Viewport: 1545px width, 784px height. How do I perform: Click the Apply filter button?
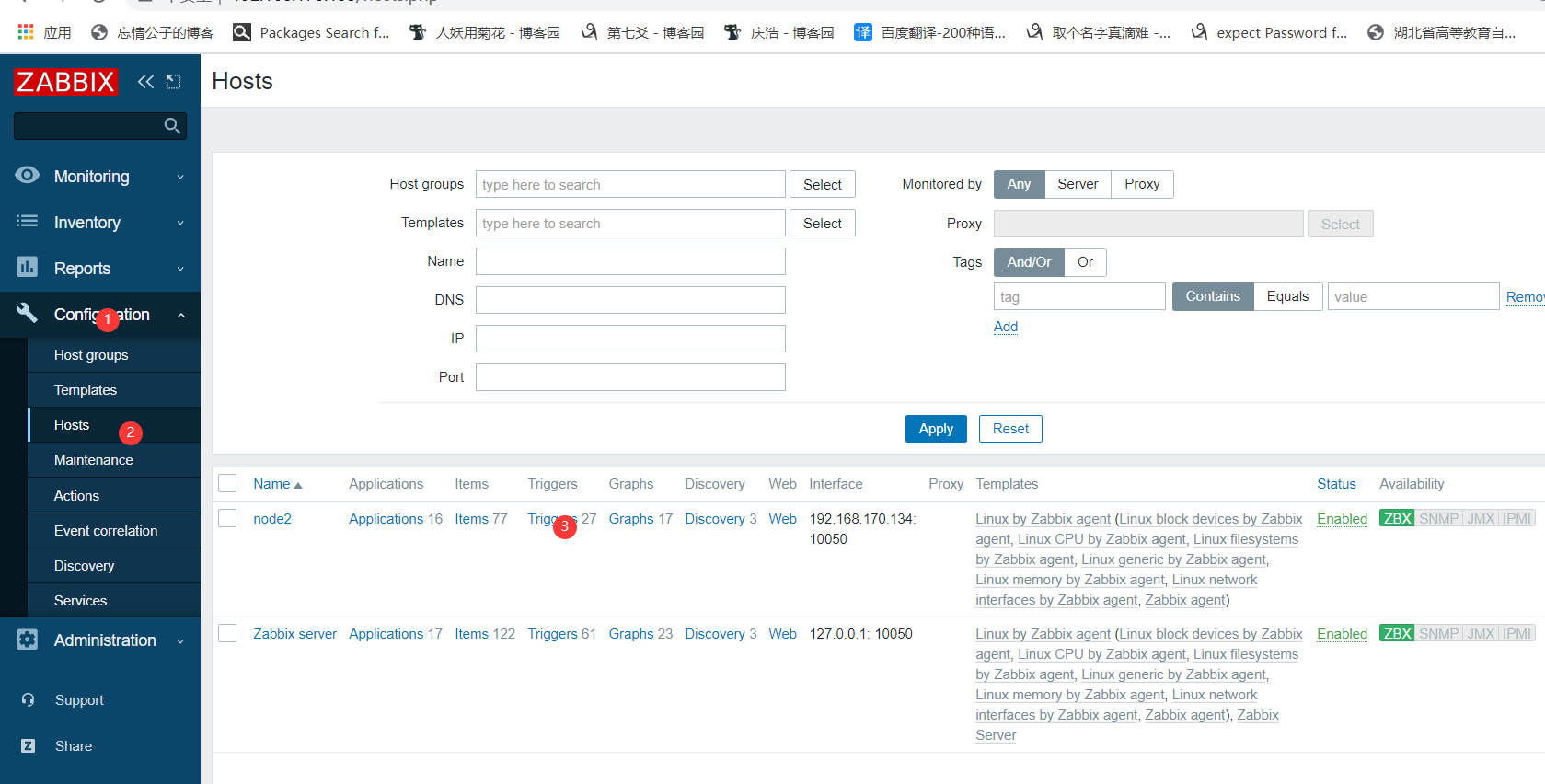[x=936, y=429]
